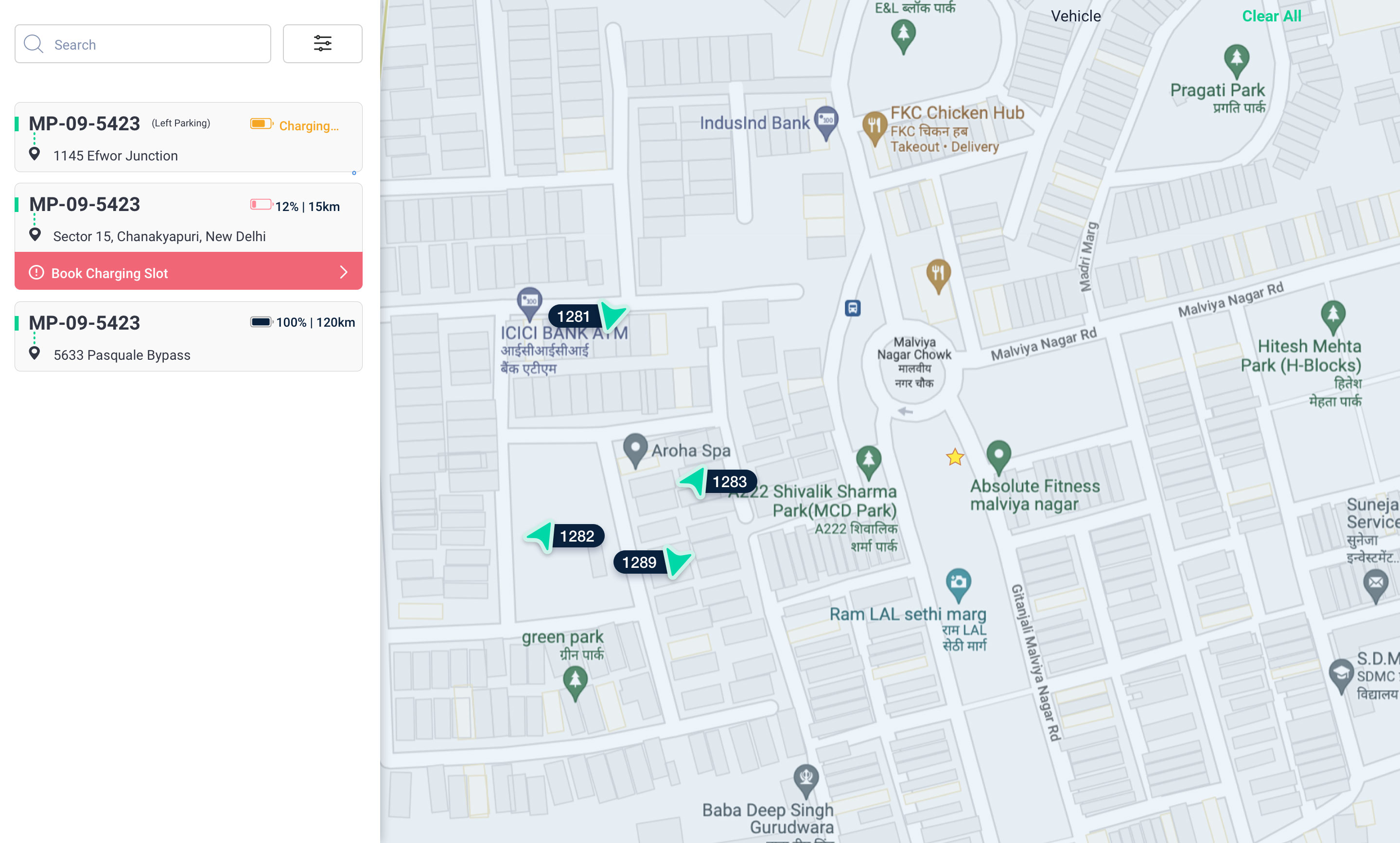Click the FKC Chicken Hub restaurant pin
The width and height of the screenshot is (1400, 843).
tap(874, 125)
